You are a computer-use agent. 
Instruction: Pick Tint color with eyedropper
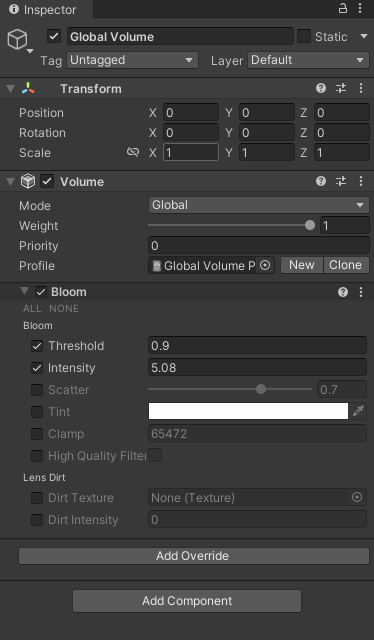coord(358,411)
